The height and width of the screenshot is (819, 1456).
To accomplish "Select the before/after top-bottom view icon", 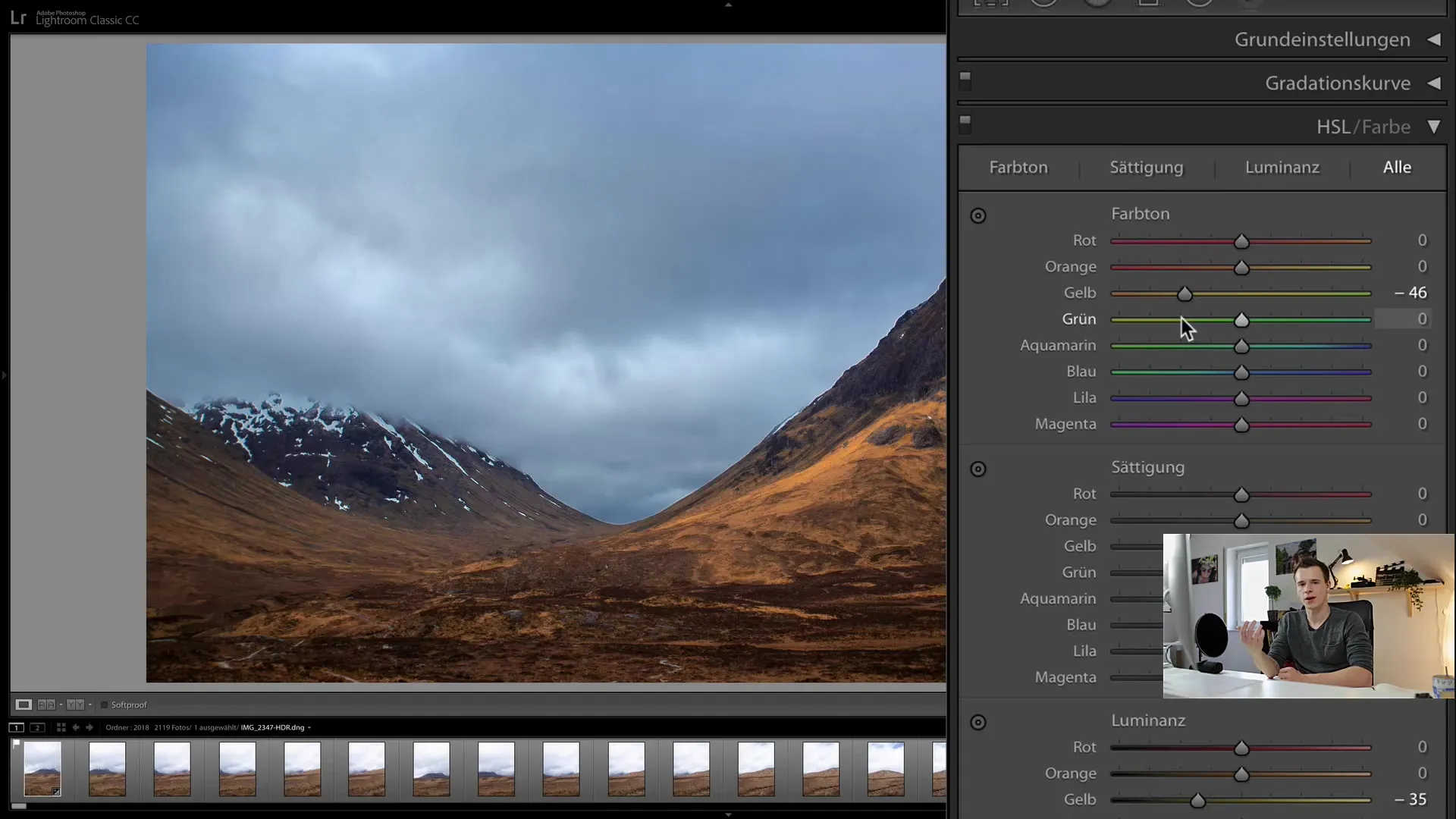I will click(x=75, y=704).
